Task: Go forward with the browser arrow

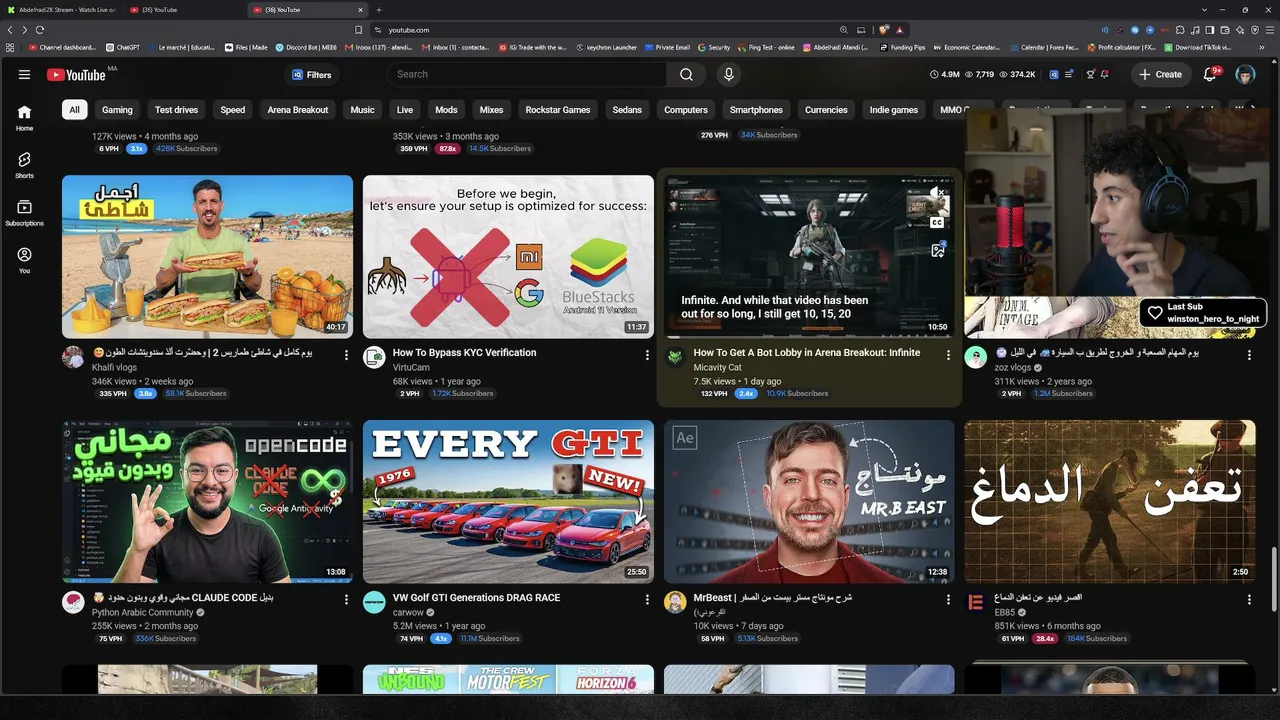Action: (x=25, y=30)
